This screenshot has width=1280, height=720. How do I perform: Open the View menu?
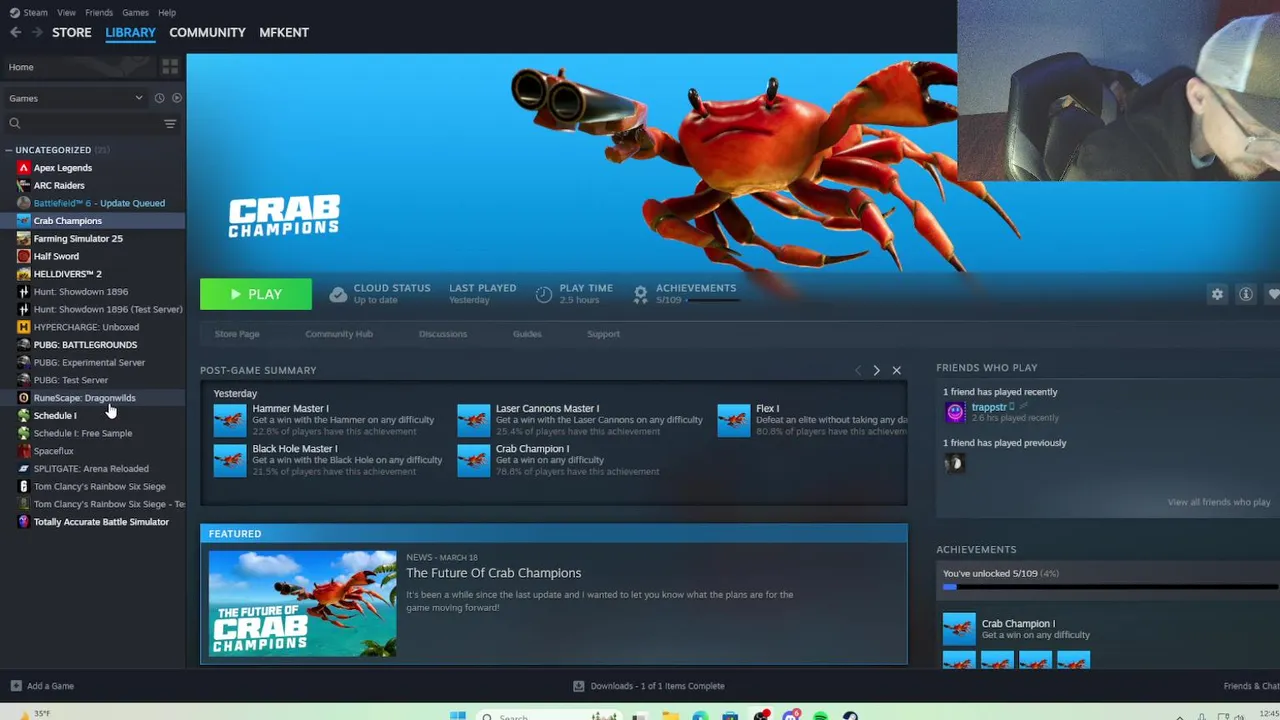point(66,12)
